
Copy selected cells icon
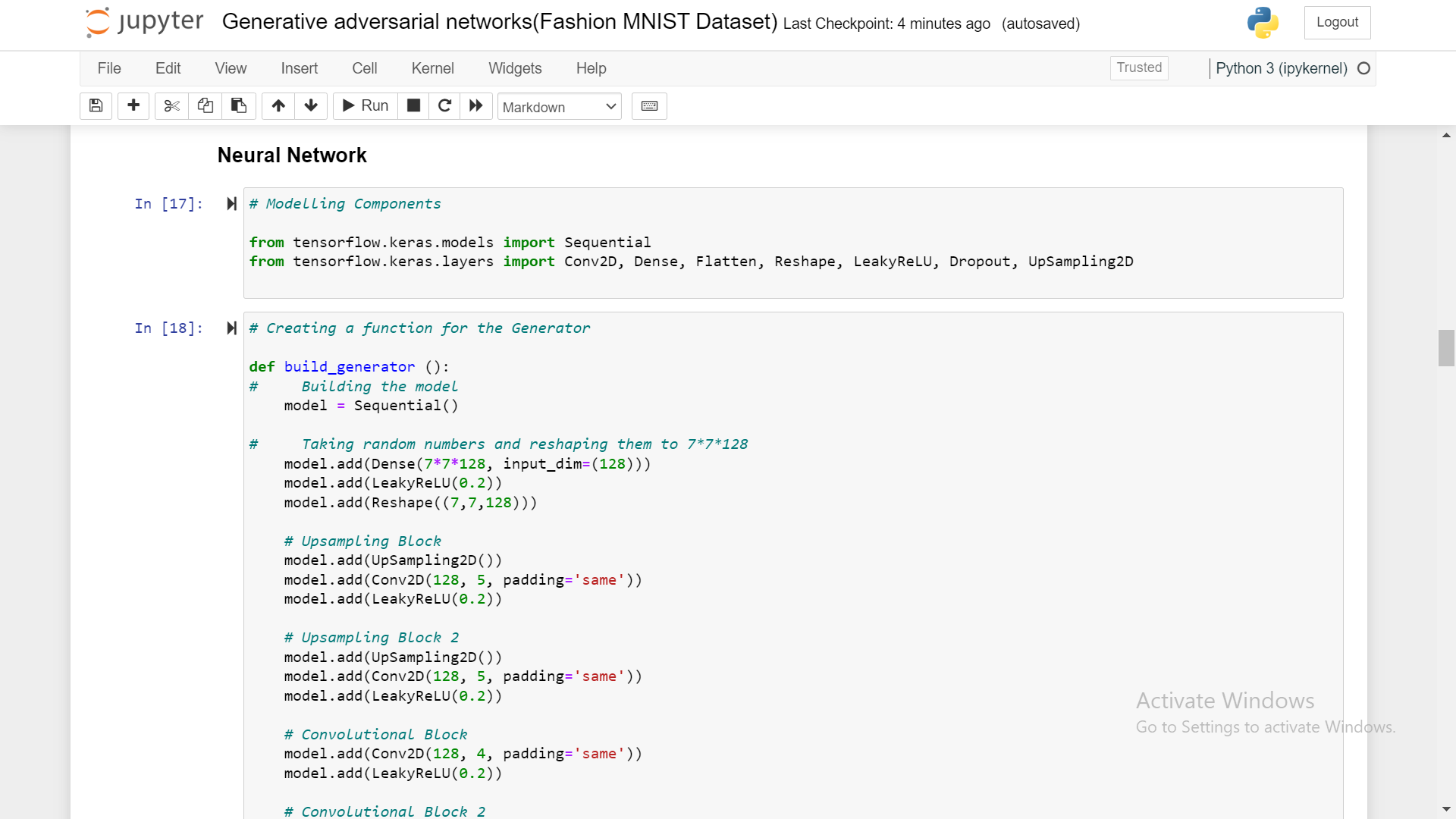click(205, 106)
